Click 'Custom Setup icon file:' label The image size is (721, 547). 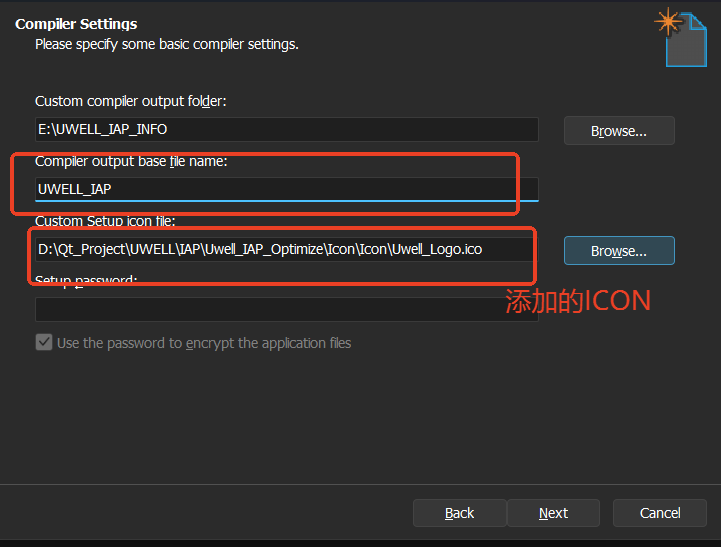105,221
